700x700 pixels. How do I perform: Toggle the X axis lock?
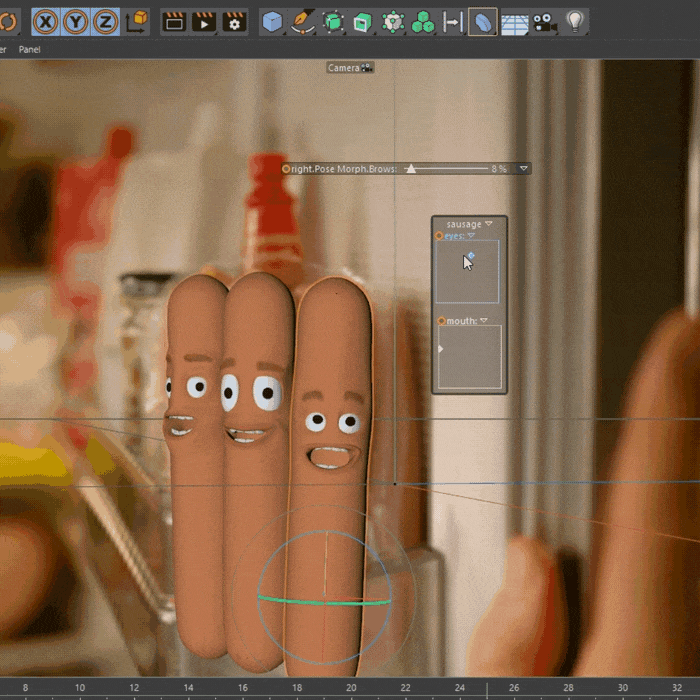[x=46, y=21]
